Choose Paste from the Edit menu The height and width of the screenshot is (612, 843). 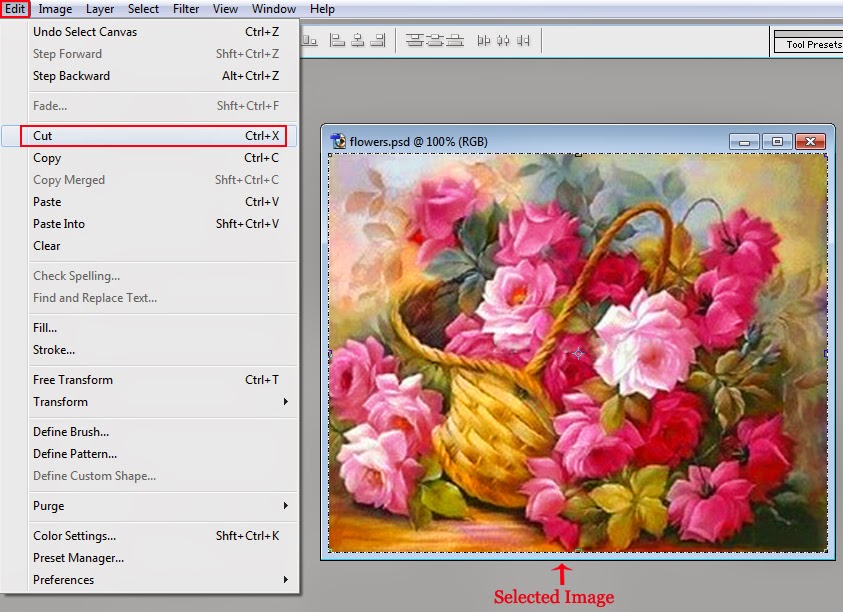point(156,202)
